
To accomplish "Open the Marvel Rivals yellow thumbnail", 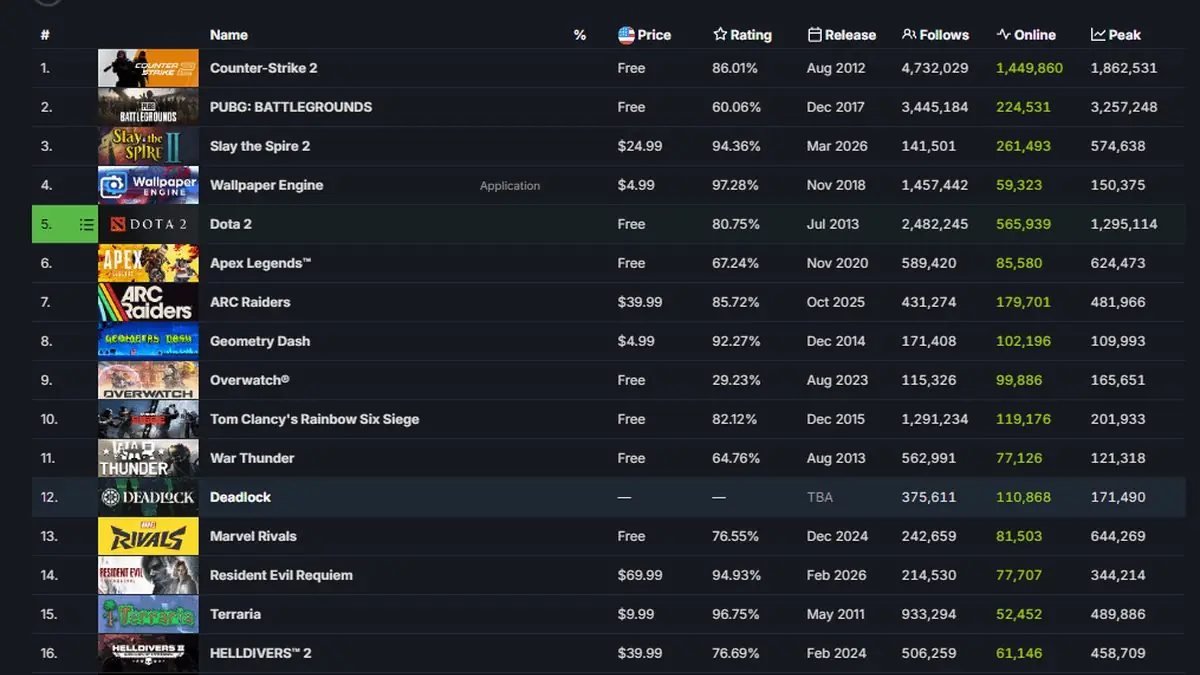I will click(148, 536).
